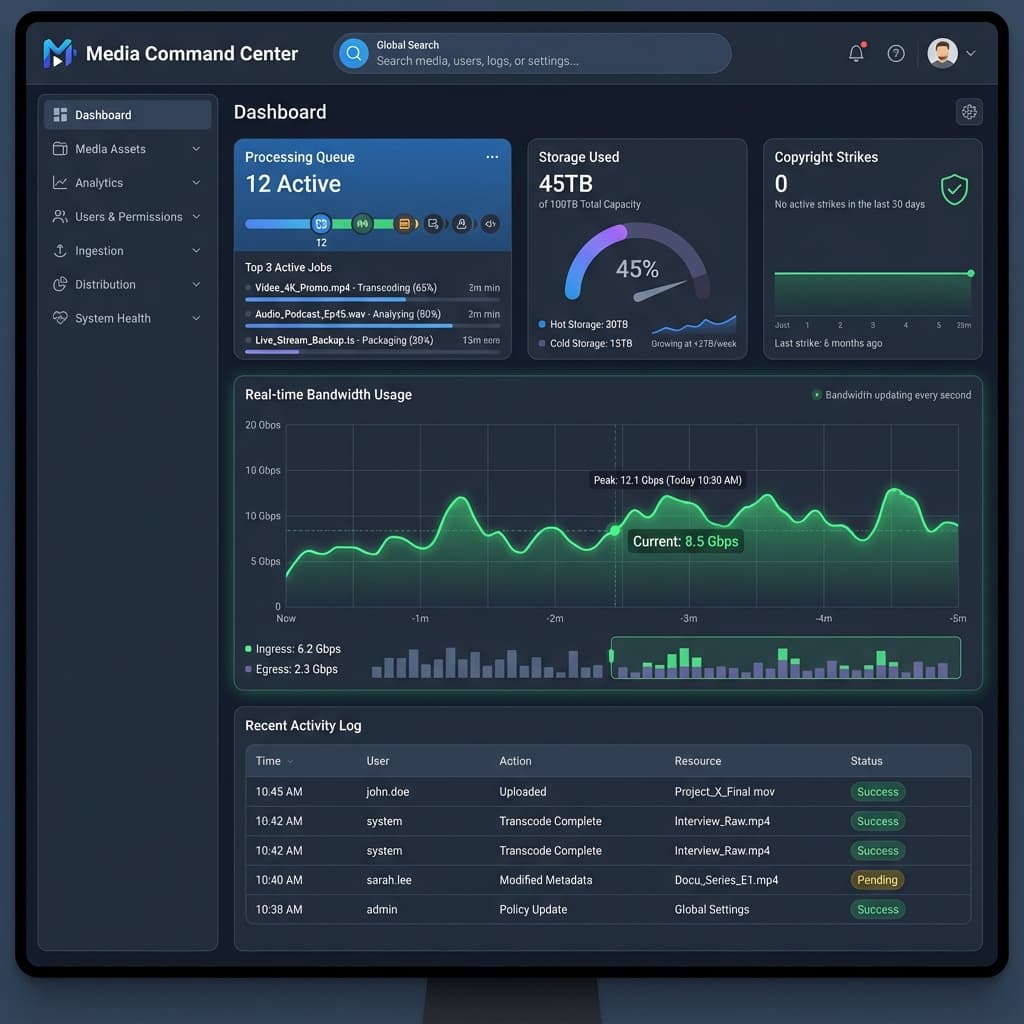The width and height of the screenshot is (1024, 1024).
Task: Click the Time column header to sort
Action: point(269,760)
